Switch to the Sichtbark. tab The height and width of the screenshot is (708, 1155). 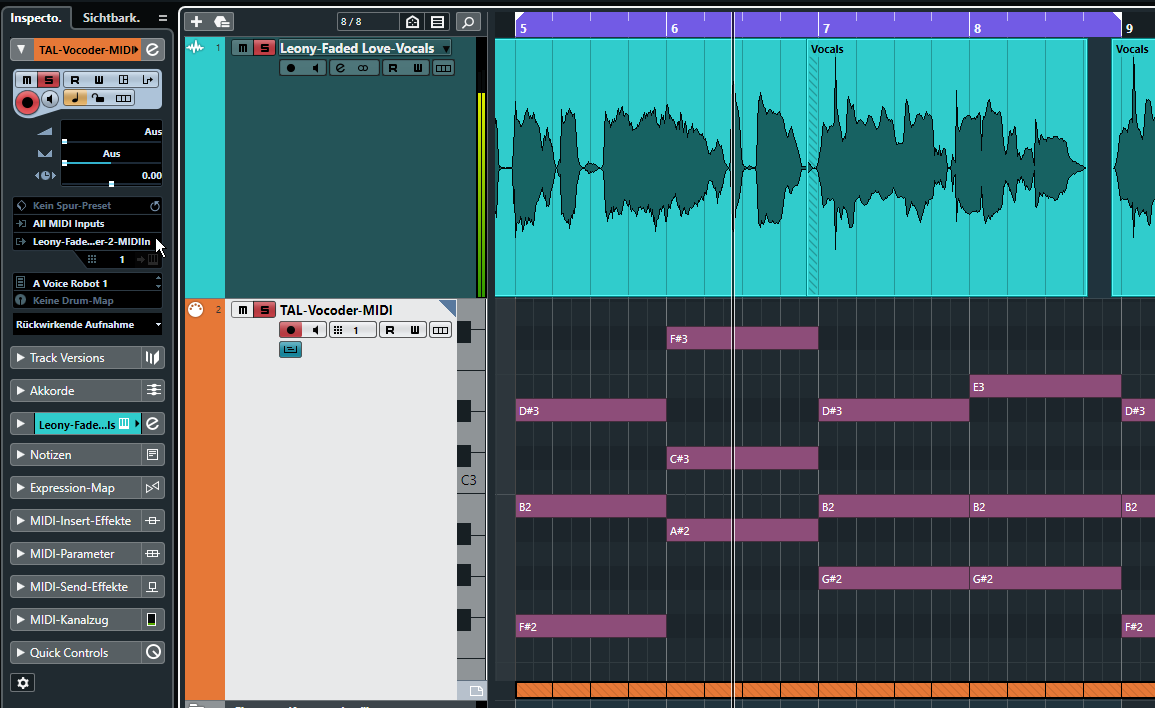[x=111, y=18]
